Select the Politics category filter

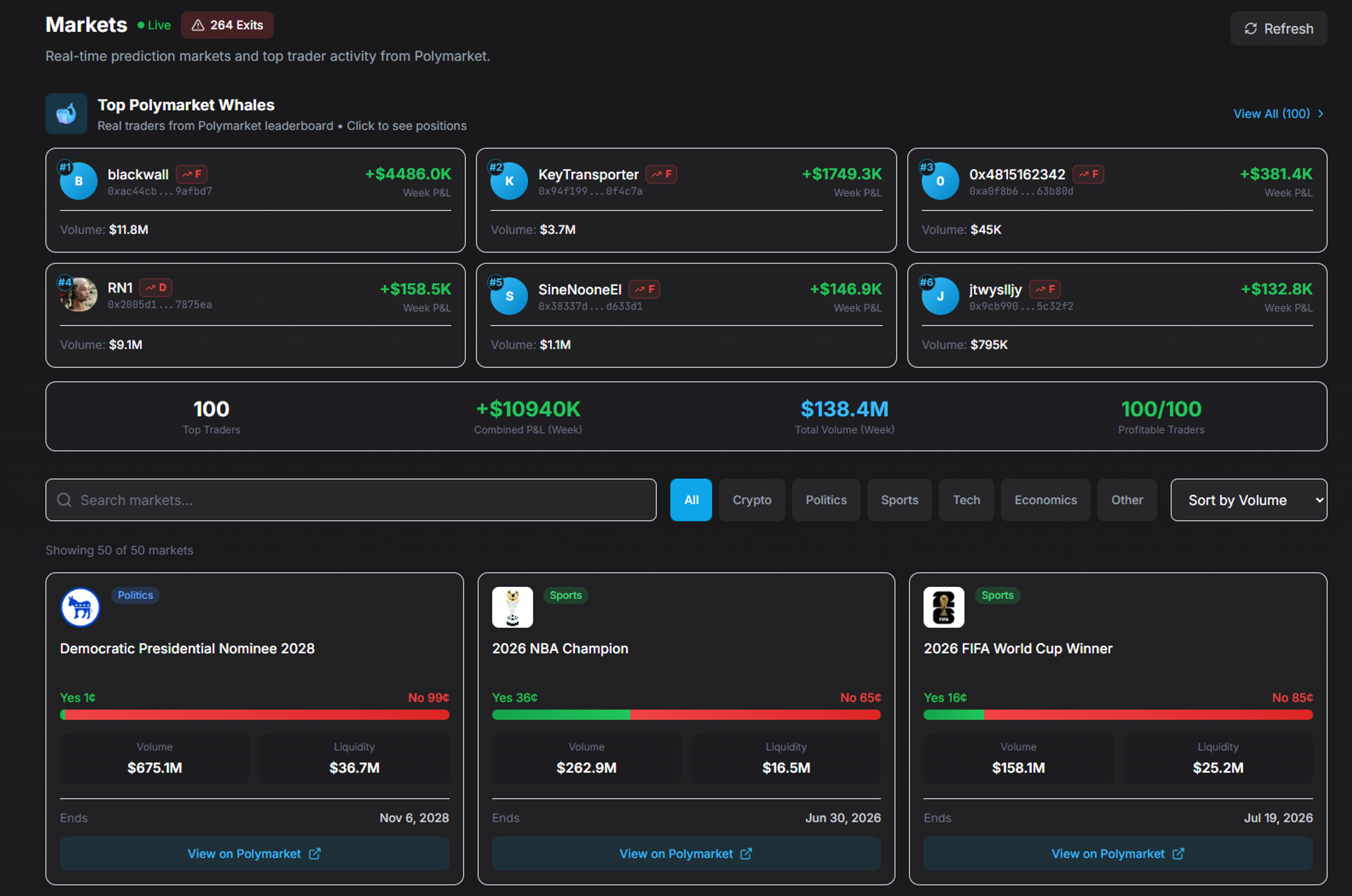826,500
